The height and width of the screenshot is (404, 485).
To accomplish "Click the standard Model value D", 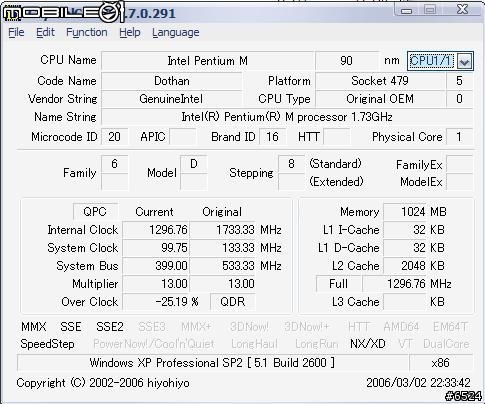I will (x=194, y=164).
